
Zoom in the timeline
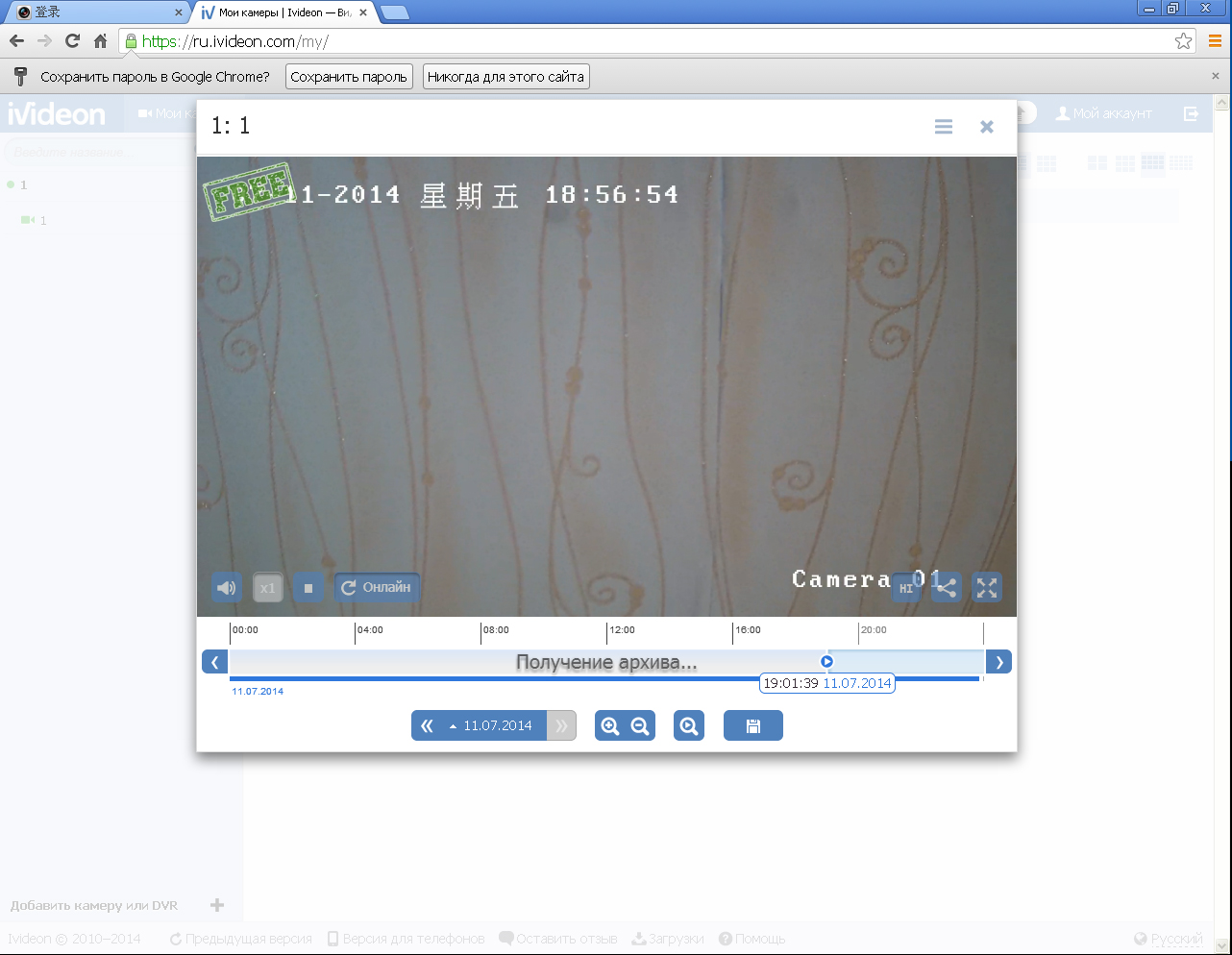click(x=609, y=725)
